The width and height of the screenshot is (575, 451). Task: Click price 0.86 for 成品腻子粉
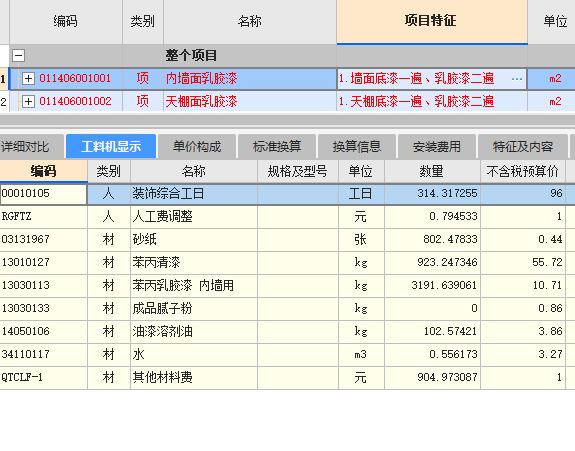pyautogui.click(x=523, y=308)
